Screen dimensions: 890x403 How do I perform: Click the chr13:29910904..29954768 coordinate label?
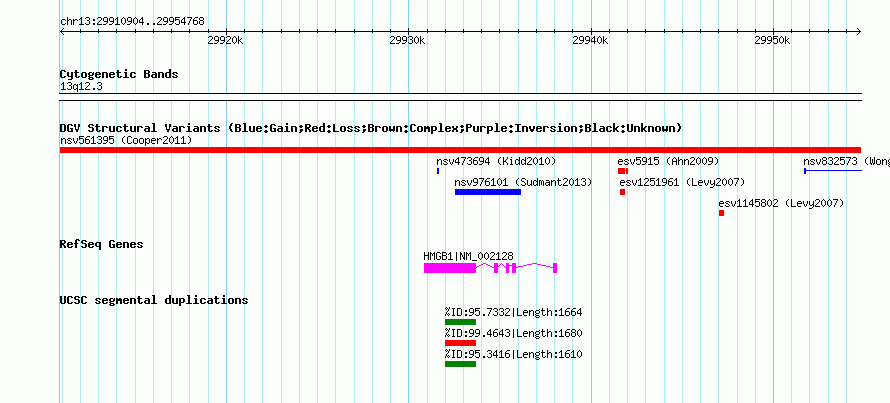tap(132, 22)
